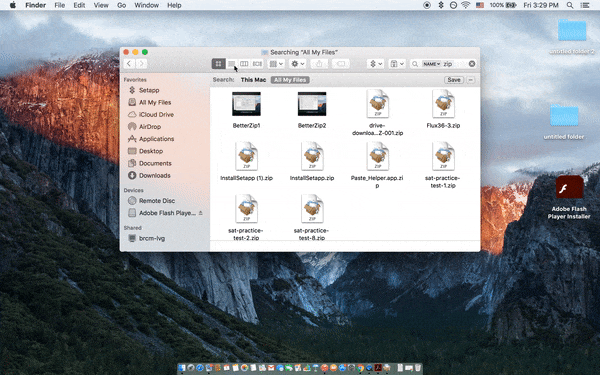Select the InstallSetapp.zip file icon
Image resolution: width=600 pixels, height=375 pixels.
click(x=312, y=156)
